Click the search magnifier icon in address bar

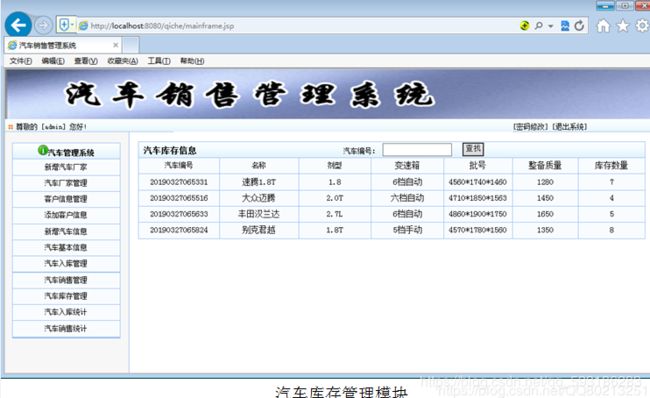[x=538, y=26]
